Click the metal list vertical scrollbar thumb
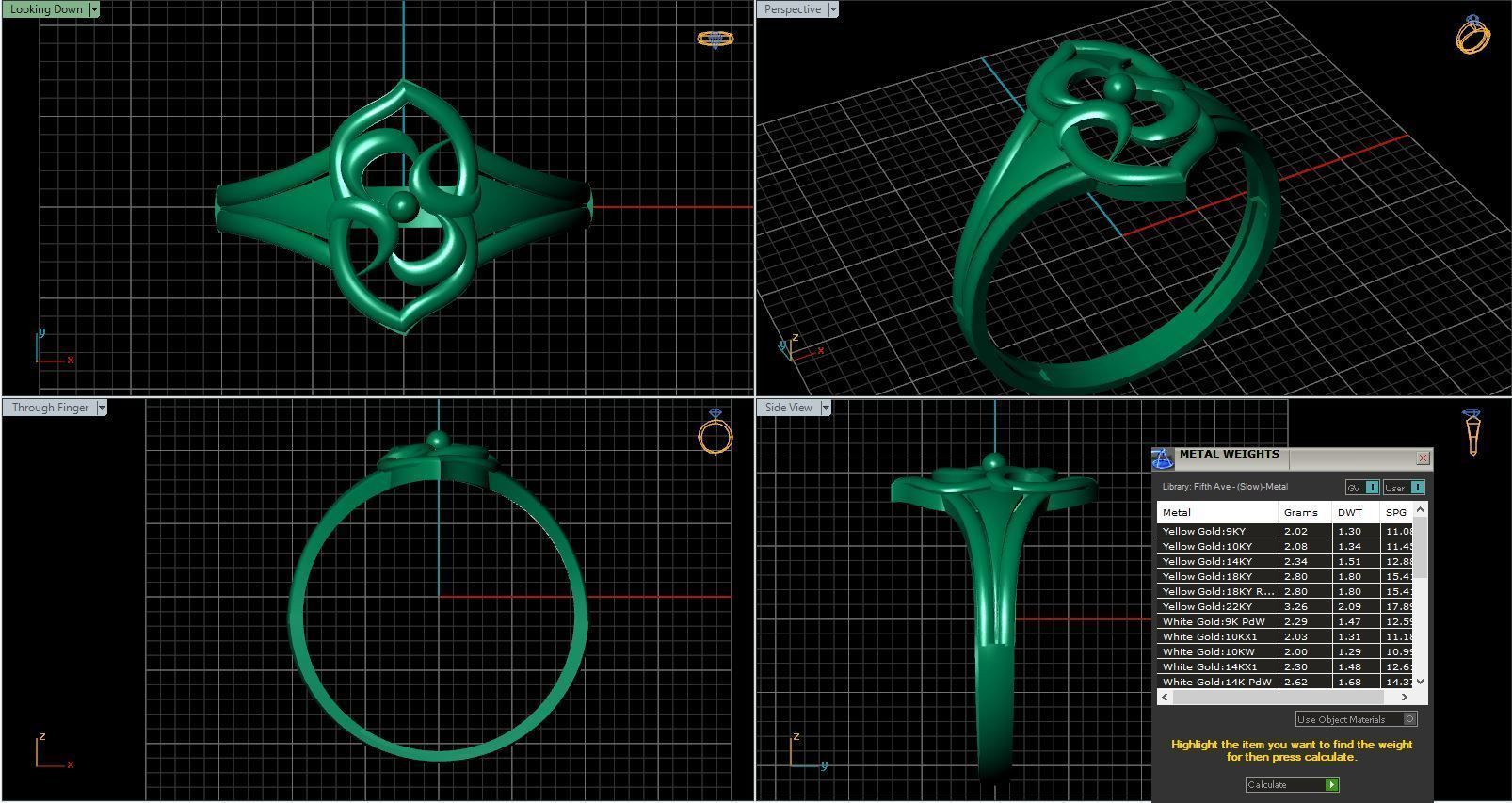The image size is (1512, 803). [x=1421, y=546]
